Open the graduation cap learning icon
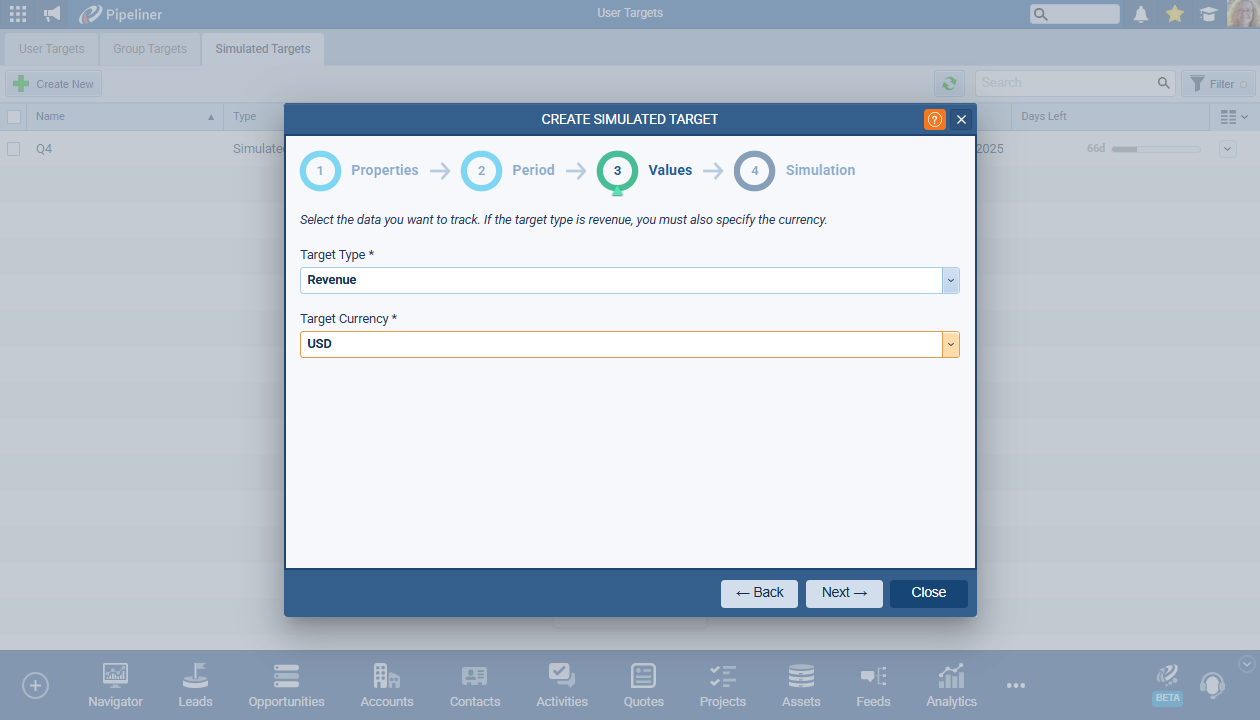This screenshot has height=720, width=1260. pos(1209,14)
